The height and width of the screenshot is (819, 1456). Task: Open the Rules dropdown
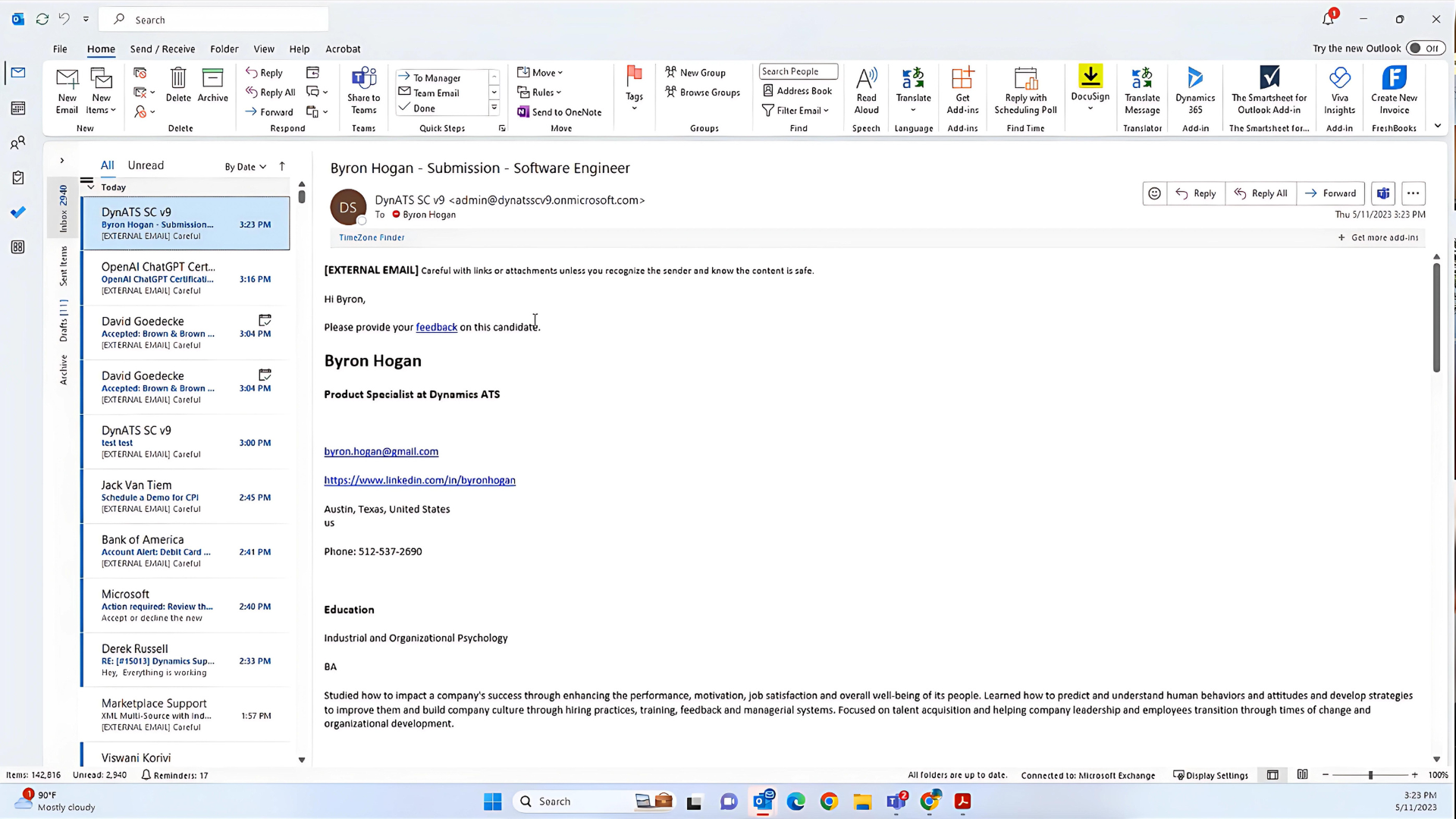point(539,93)
